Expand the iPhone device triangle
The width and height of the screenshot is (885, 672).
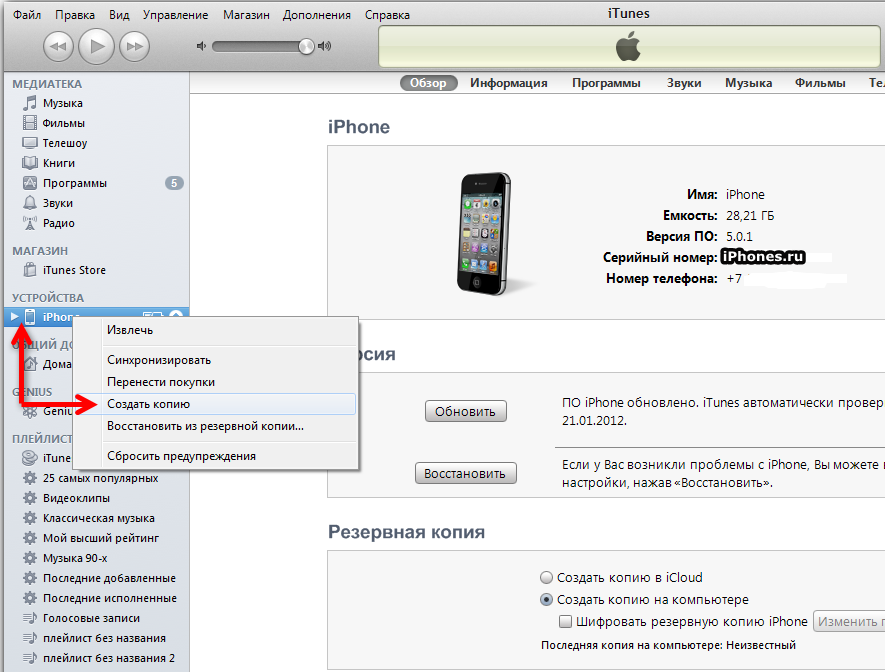point(15,317)
